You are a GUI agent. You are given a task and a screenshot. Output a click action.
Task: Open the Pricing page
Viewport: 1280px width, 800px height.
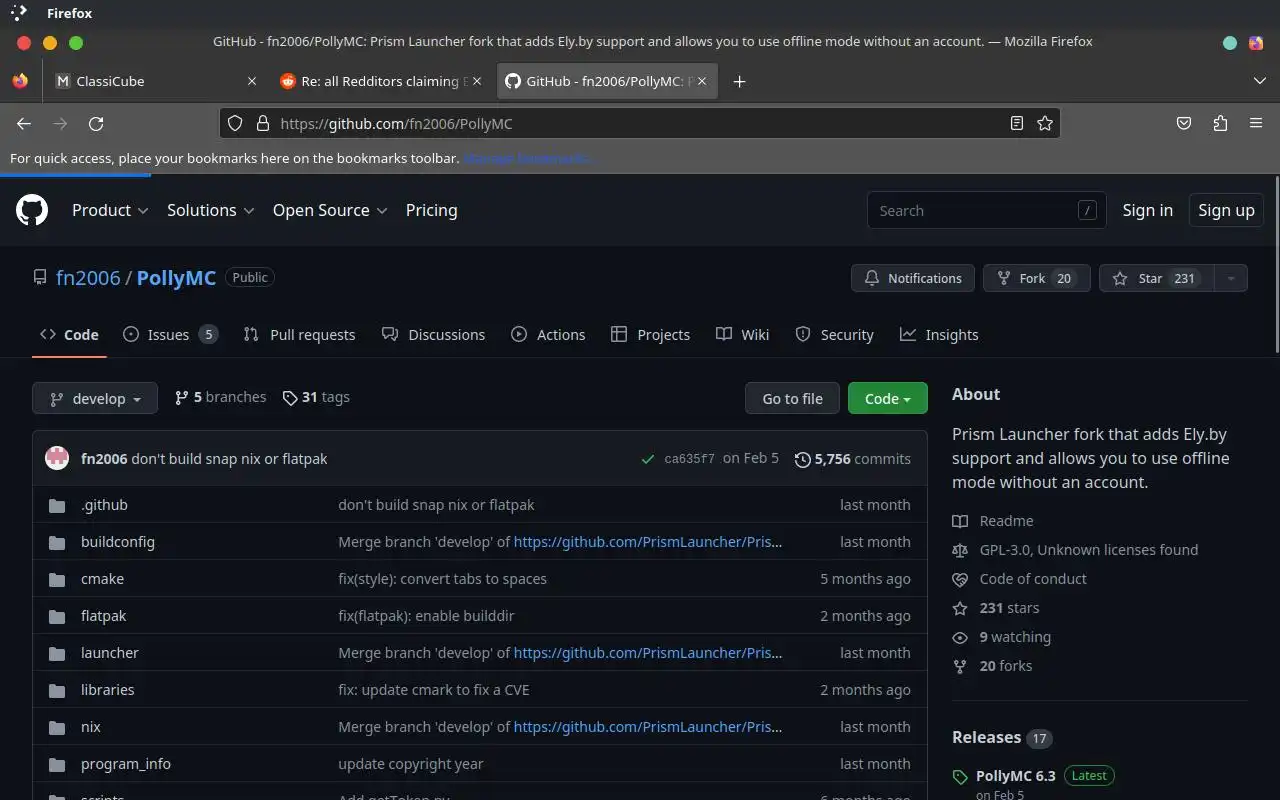click(431, 210)
